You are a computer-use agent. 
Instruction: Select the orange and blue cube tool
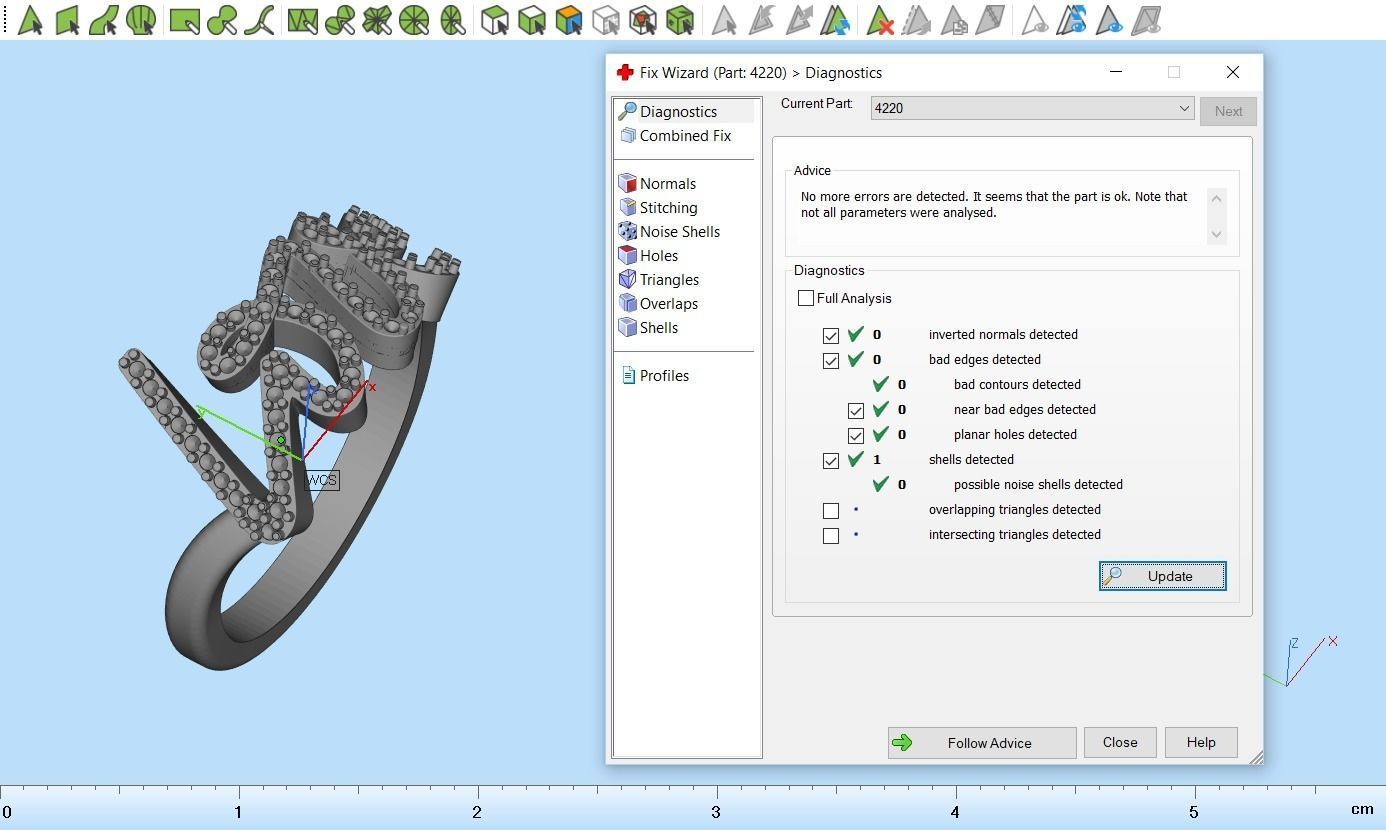(569, 20)
